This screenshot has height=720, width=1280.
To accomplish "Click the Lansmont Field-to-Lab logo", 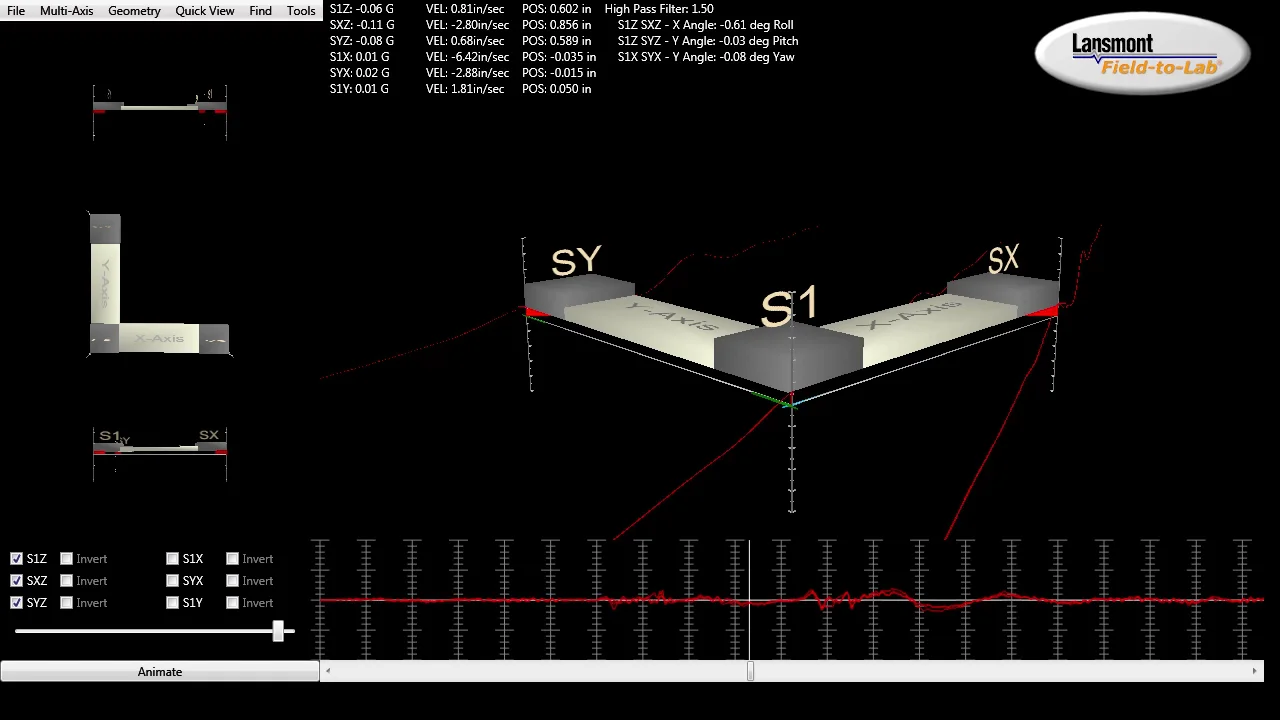I will pyautogui.click(x=1142, y=54).
